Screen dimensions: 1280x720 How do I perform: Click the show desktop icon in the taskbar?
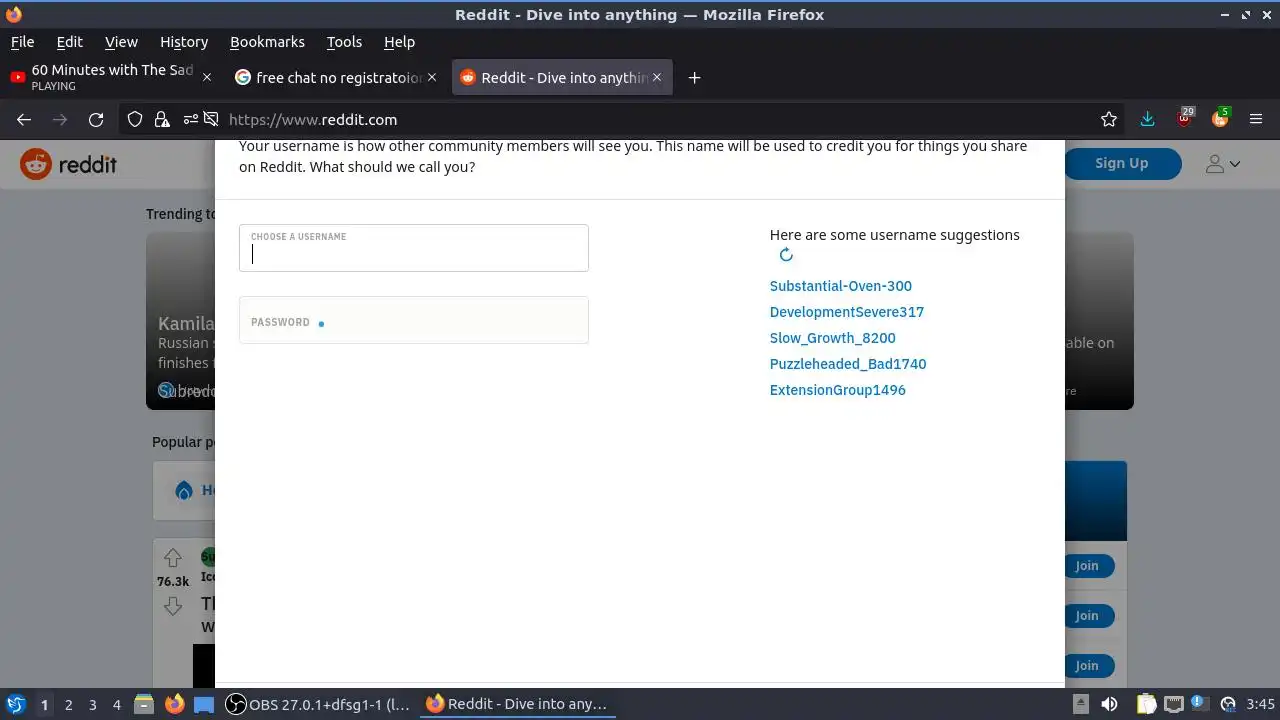(x=204, y=704)
